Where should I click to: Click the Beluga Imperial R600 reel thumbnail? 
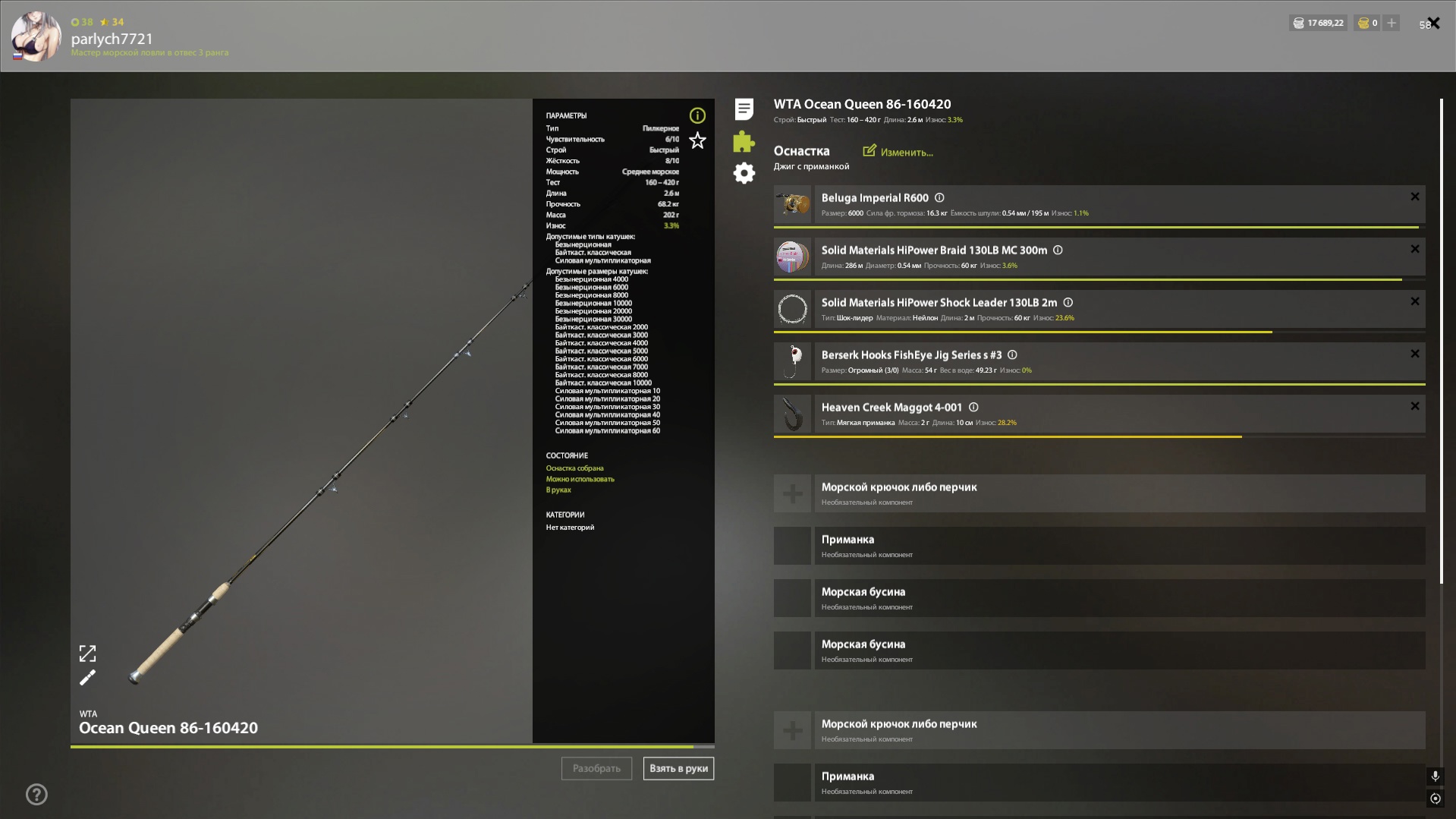792,204
